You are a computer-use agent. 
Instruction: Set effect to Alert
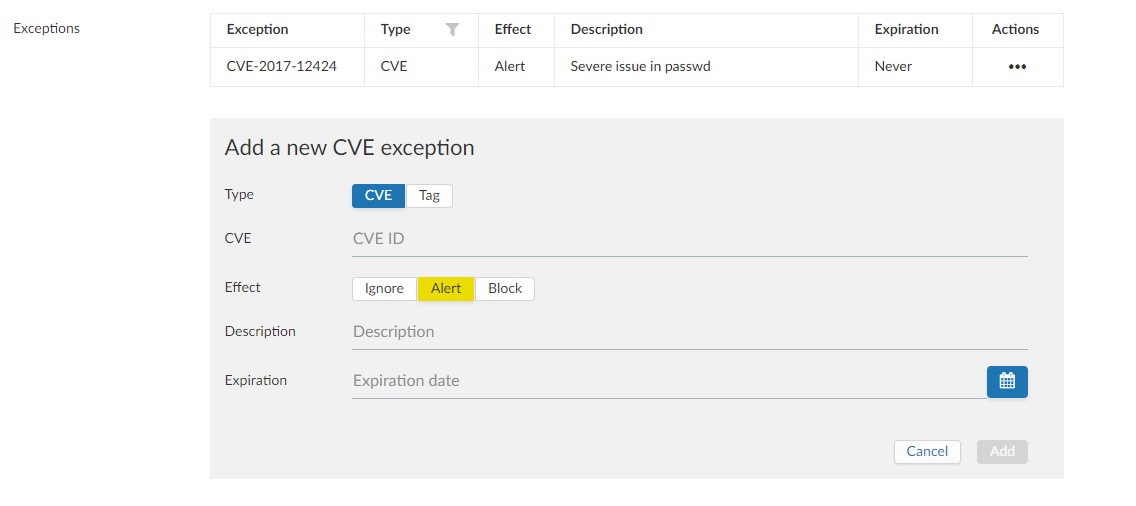coord(446,289)
